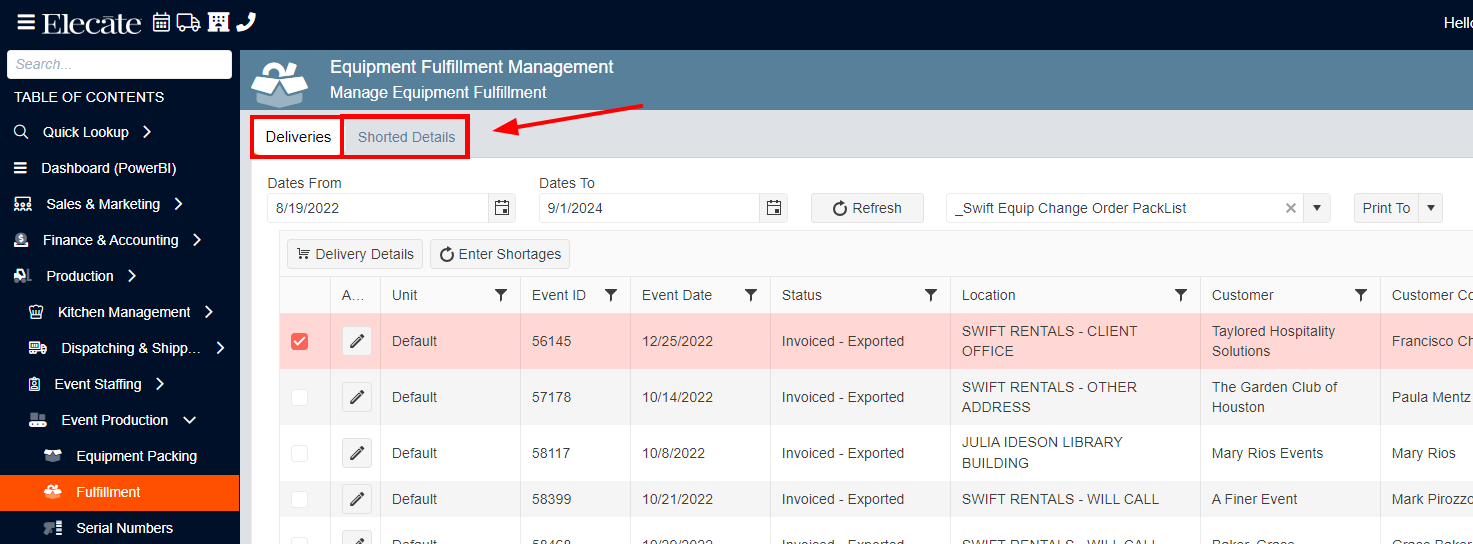Expand the Dispatching & Shipping section

[x=220, y=348]
